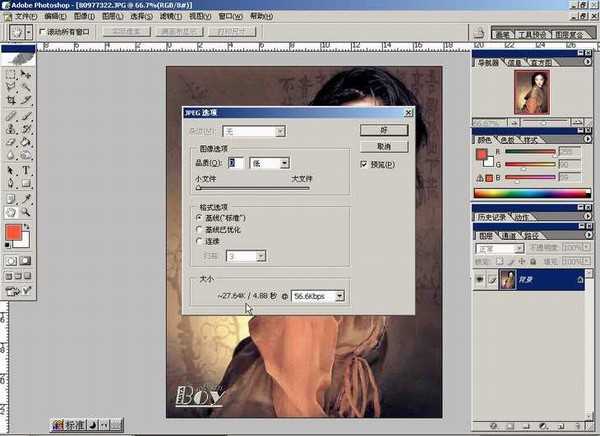Viewport: 600px width, 436px height.
Task: Click the 好 (OK) button
Action: pyautogui.click(x=381, y=130)
